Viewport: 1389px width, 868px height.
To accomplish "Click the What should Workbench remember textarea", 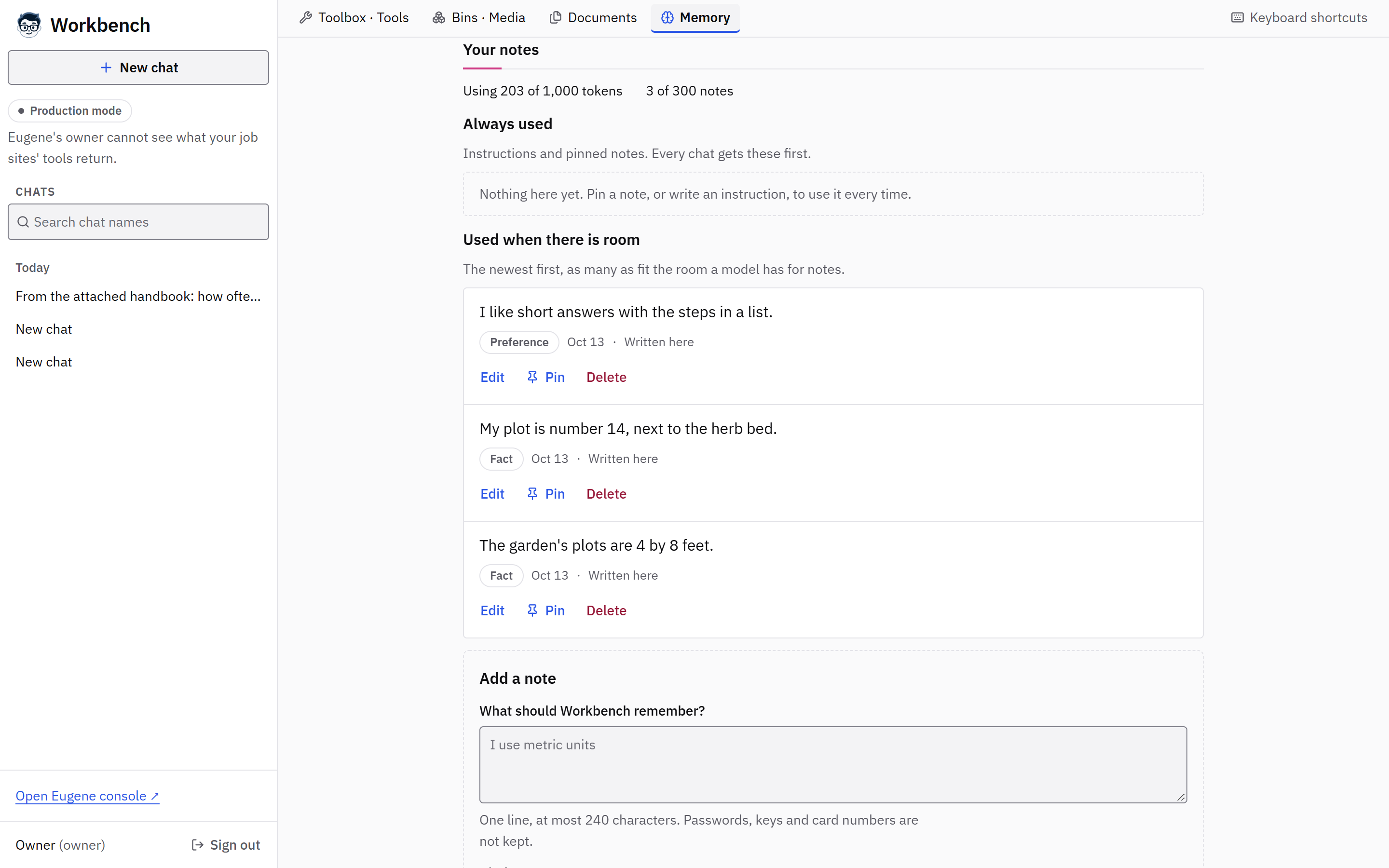I will click(833, 765).
